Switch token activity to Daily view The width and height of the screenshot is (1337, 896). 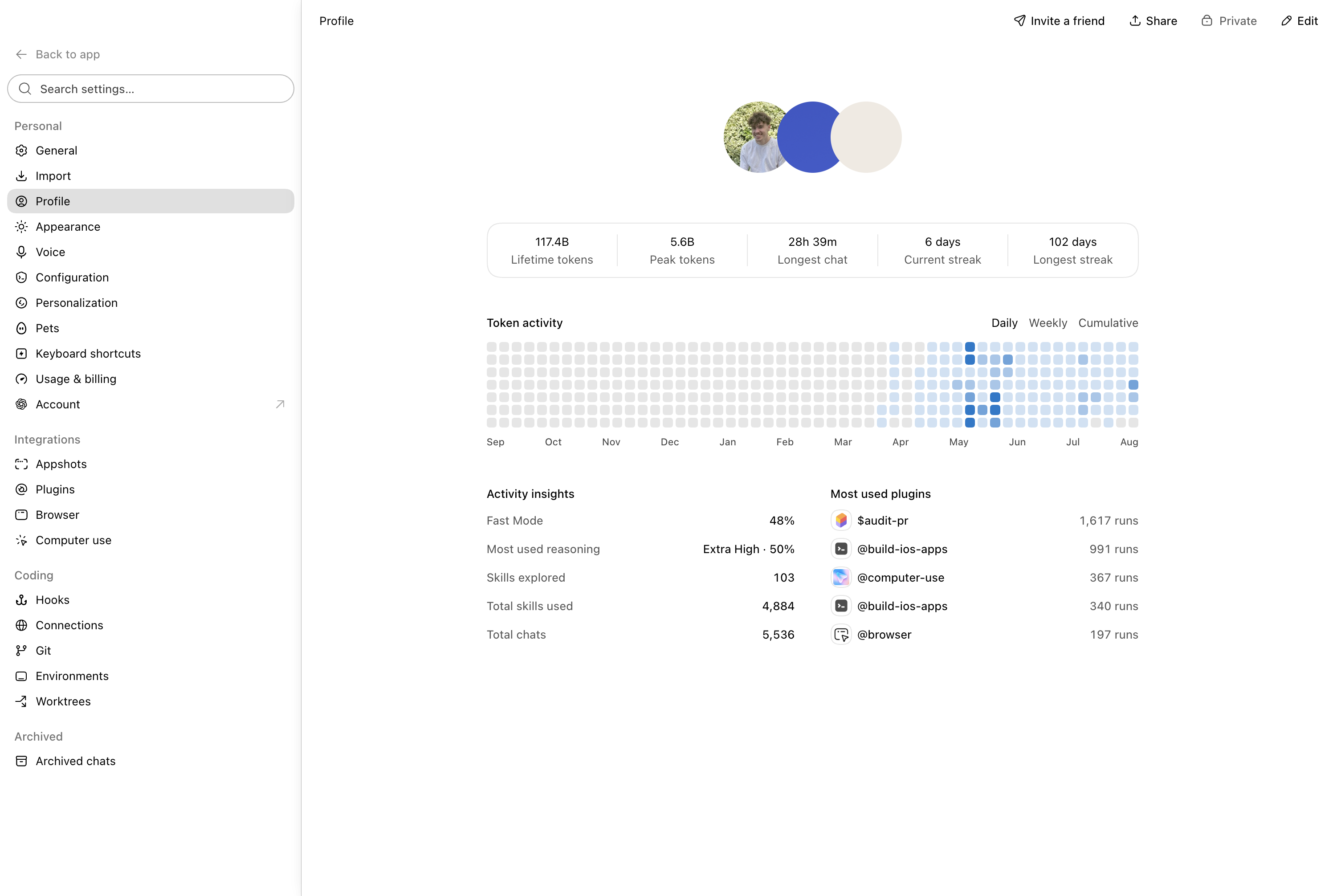pos(1004,323)
